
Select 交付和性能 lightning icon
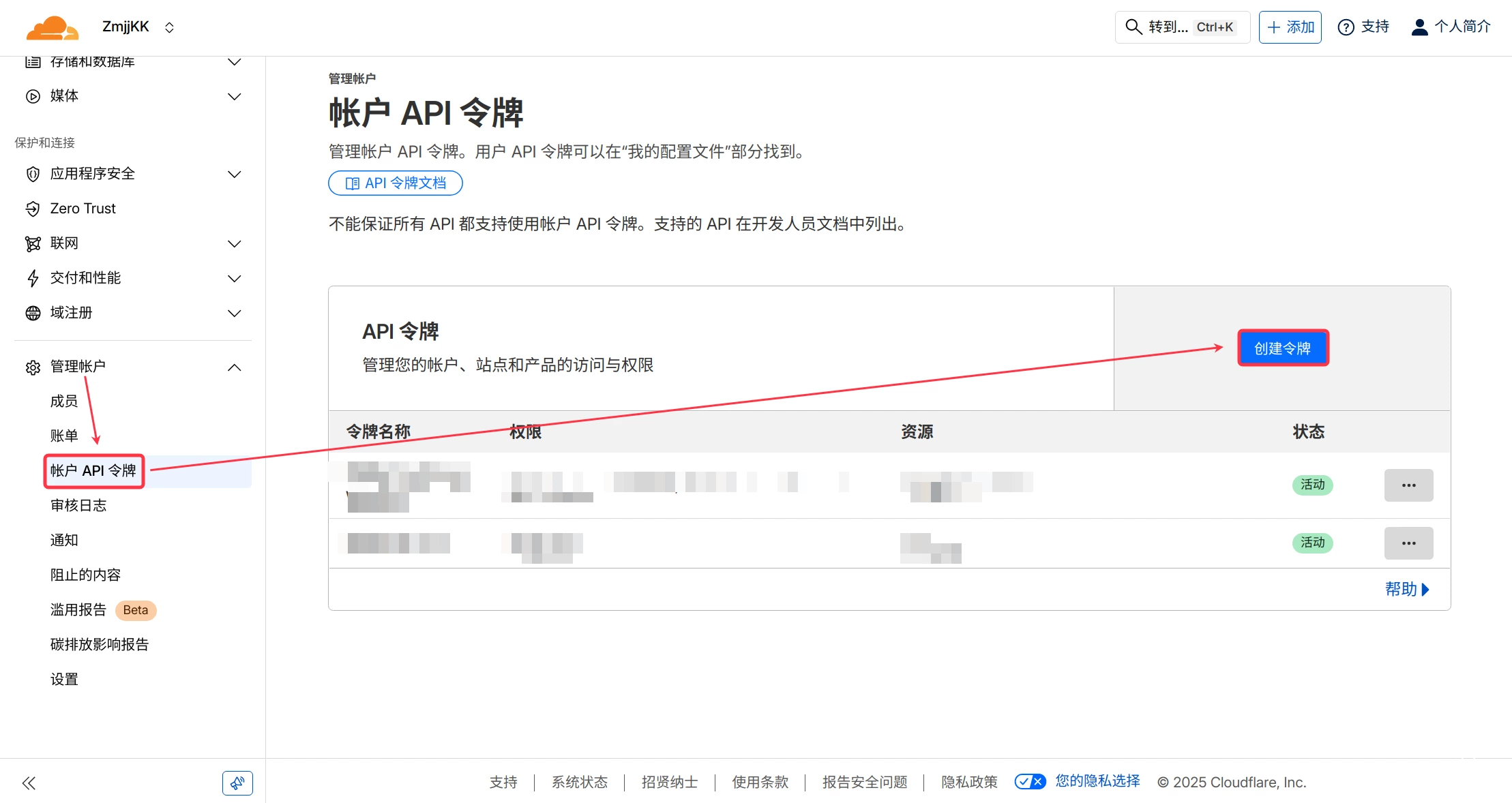click(x=33, y=278)
